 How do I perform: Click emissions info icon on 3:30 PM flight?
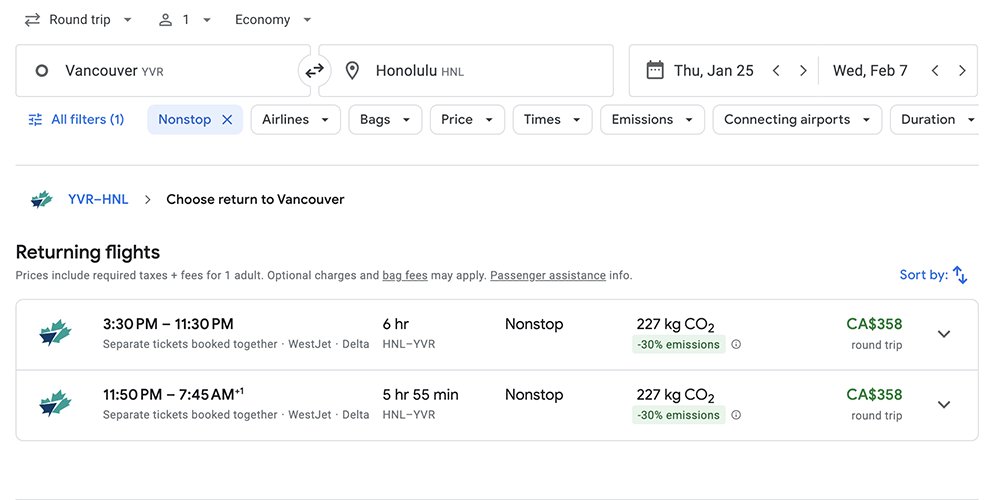point(736,345)
